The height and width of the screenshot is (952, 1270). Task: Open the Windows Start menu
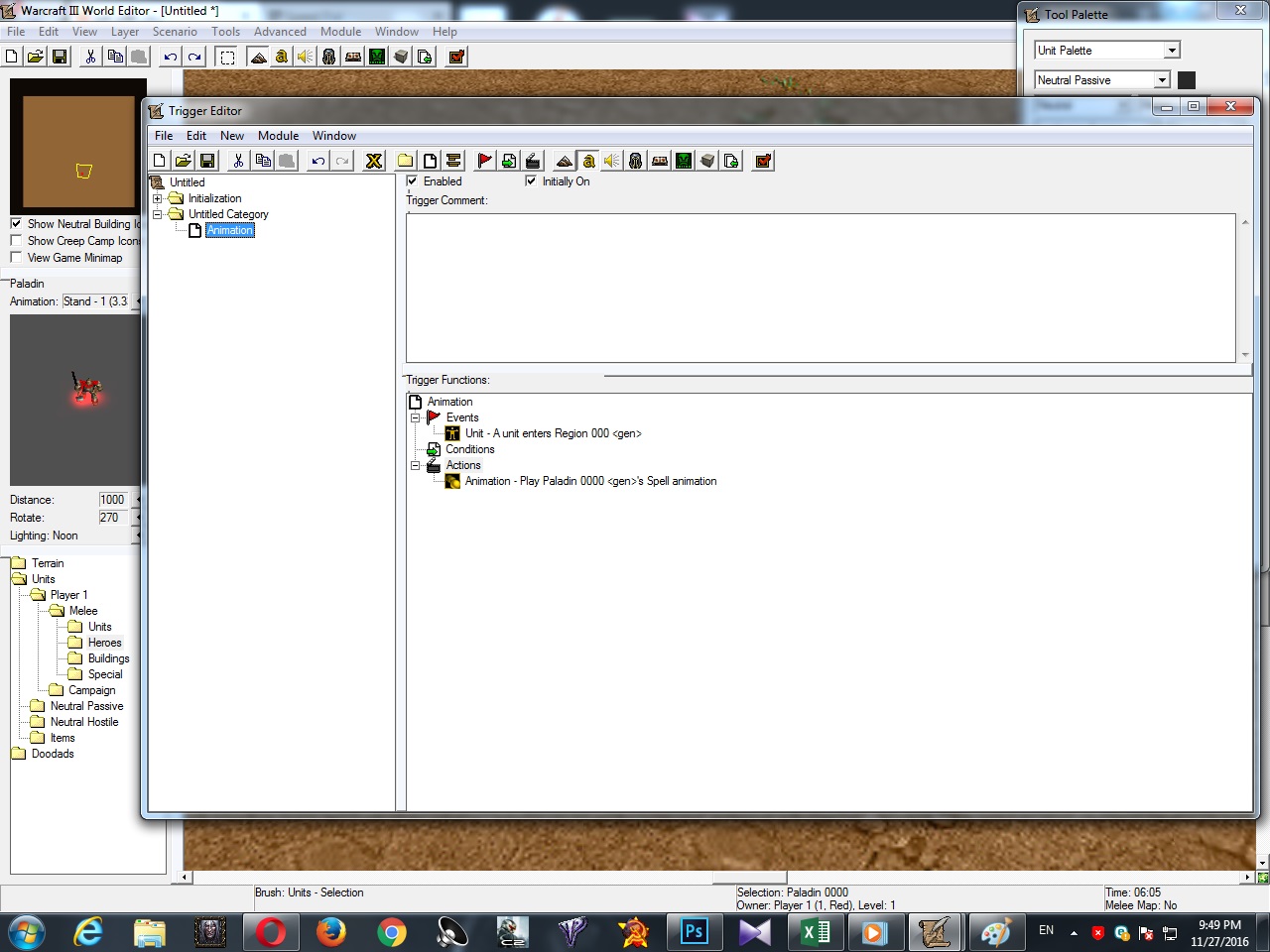point(27,932)
